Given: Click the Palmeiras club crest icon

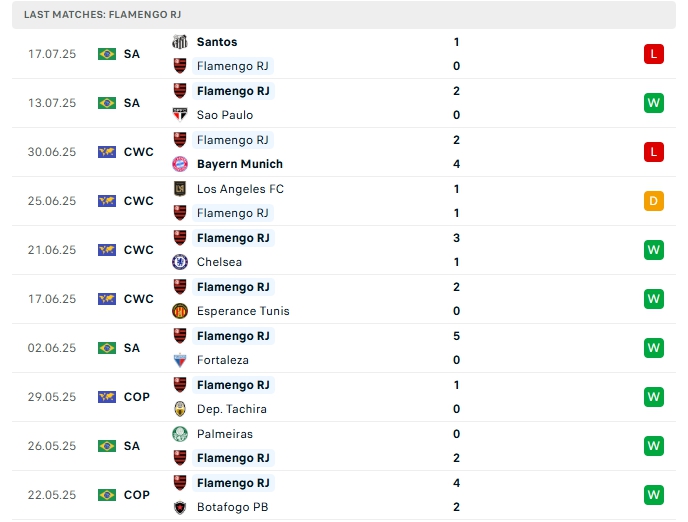Looking at the screenshot, I should (180, 434).
